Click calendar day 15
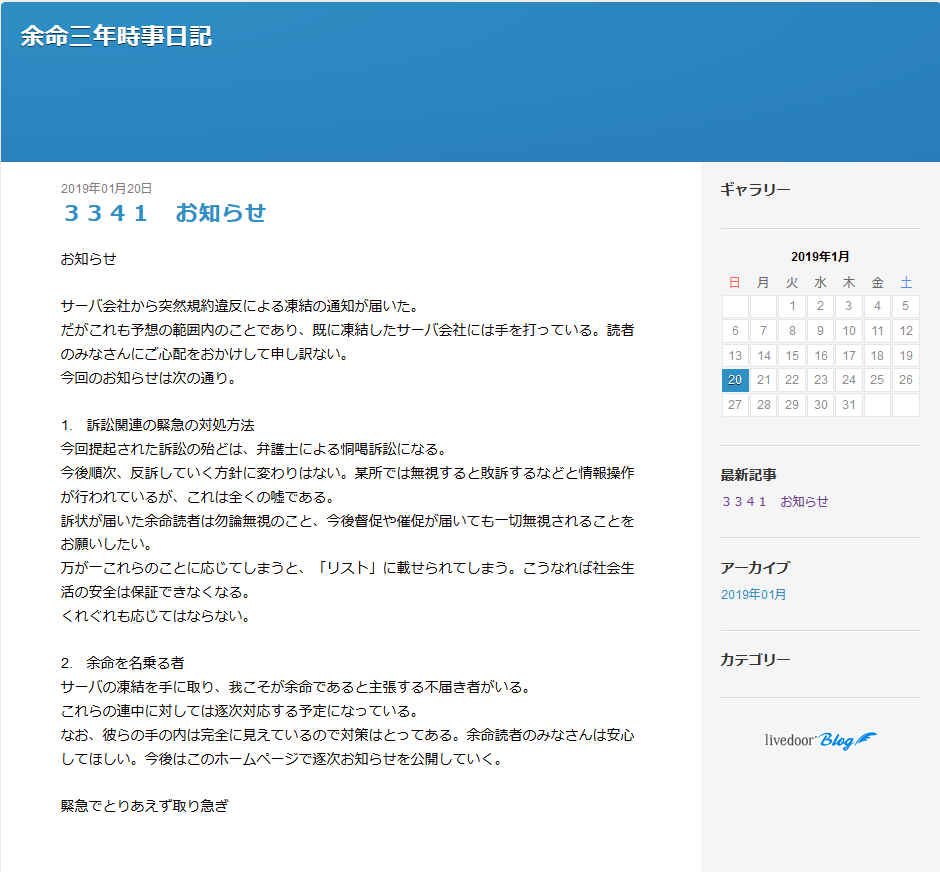Image resolution: width=940 pixels, height=872 pixels. pos(792,356)
